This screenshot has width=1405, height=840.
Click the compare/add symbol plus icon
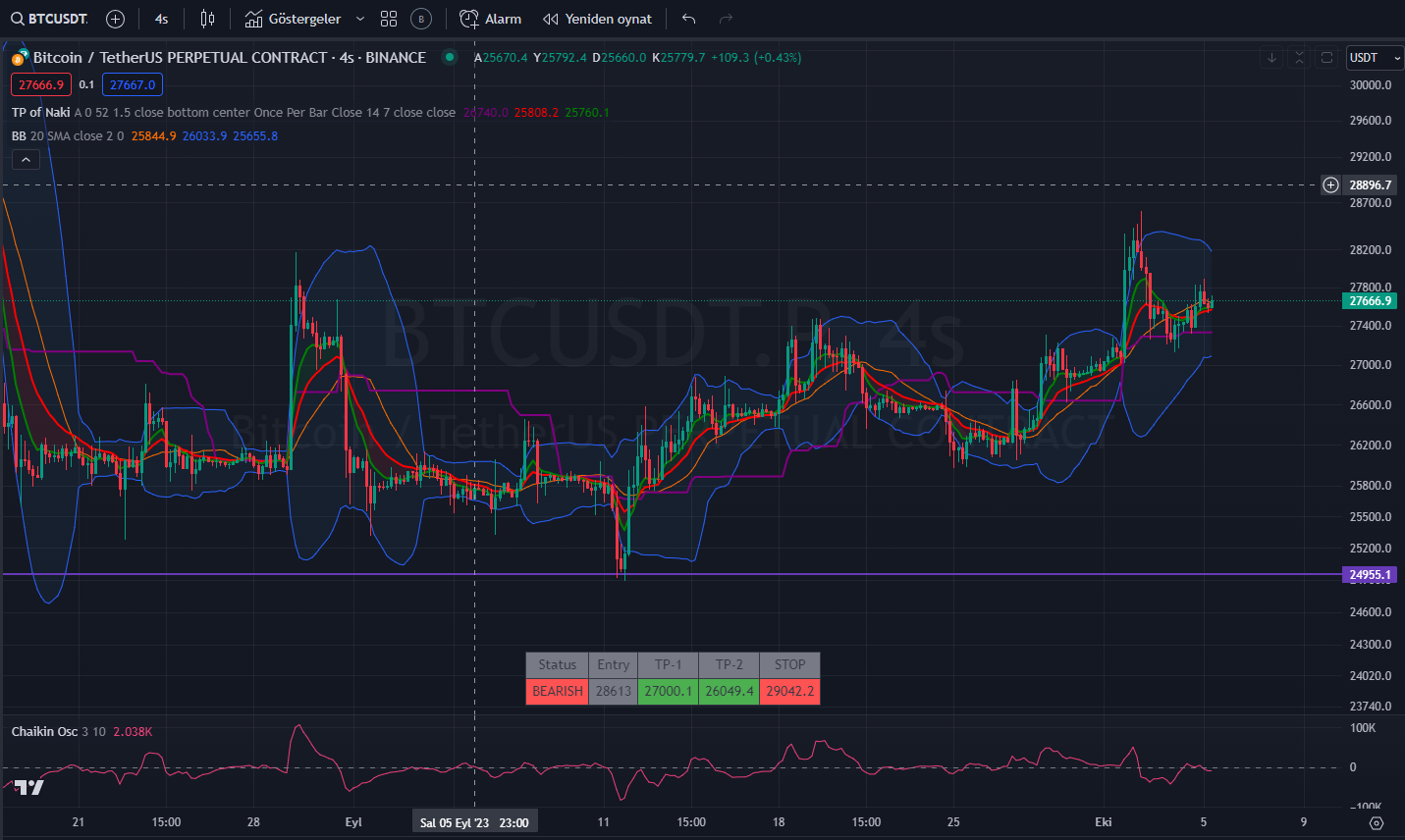coord(115,19)
